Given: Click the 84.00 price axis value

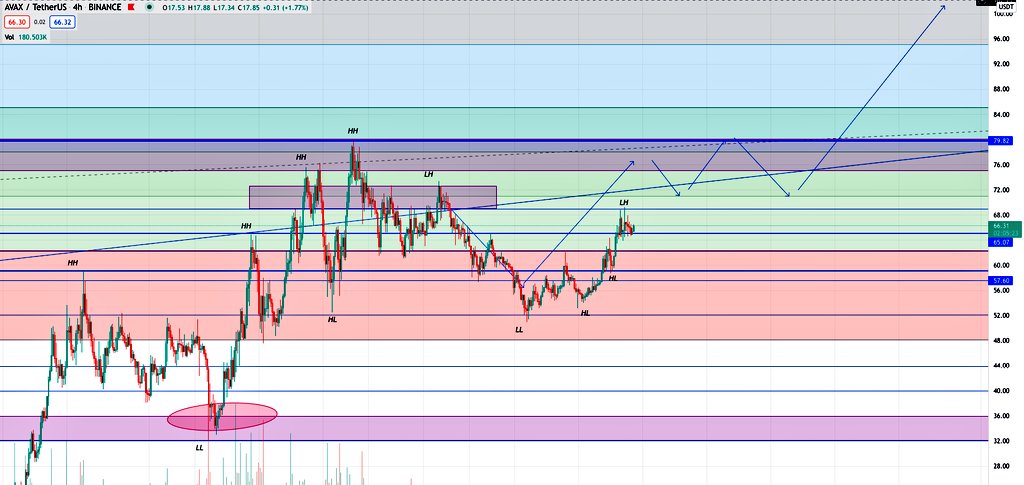Looking at the screenshot, I should (x=1002, y=115).
